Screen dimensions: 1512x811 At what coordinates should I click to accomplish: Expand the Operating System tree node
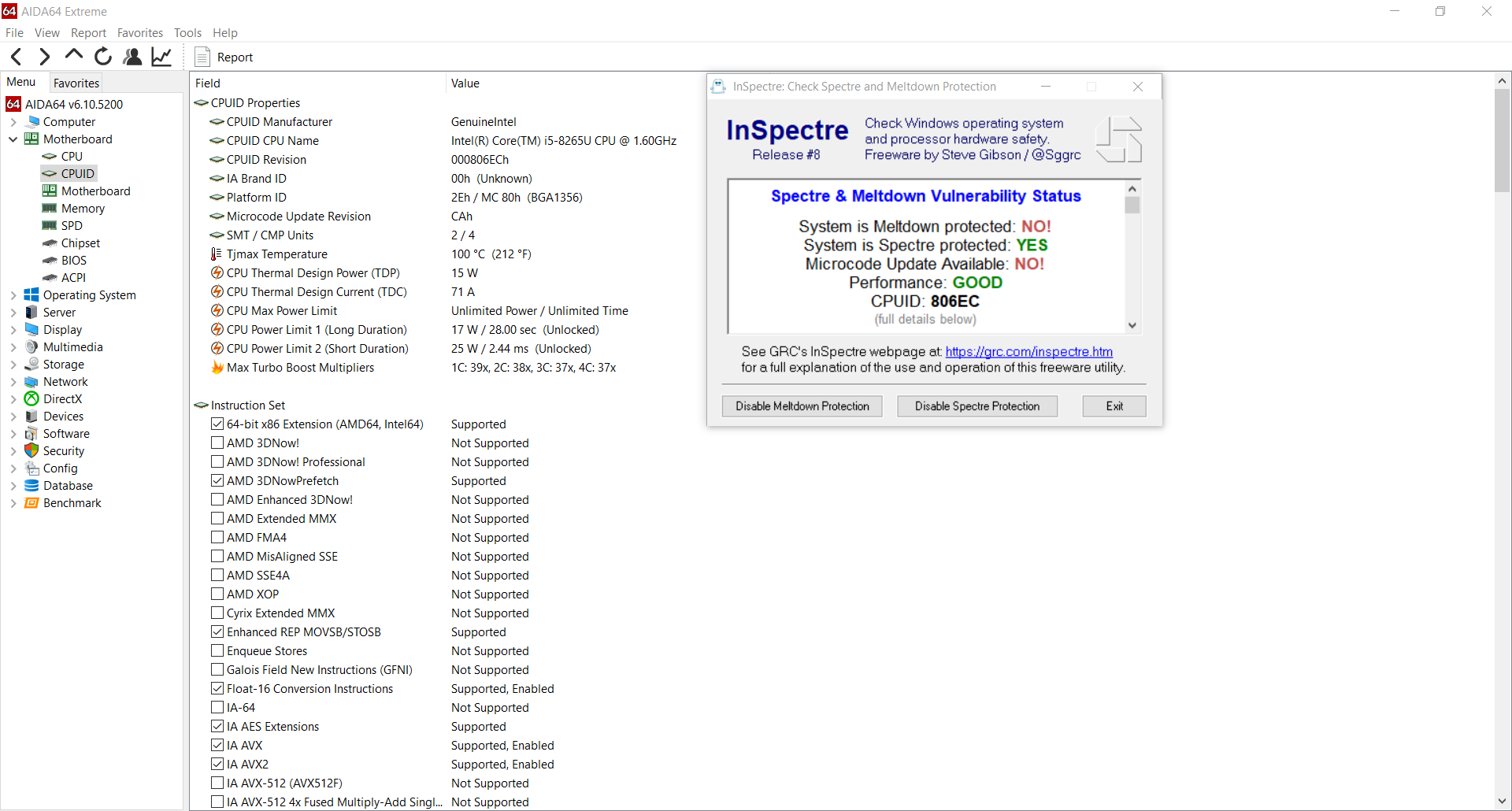pyautogui.click(x=13, y=295)
